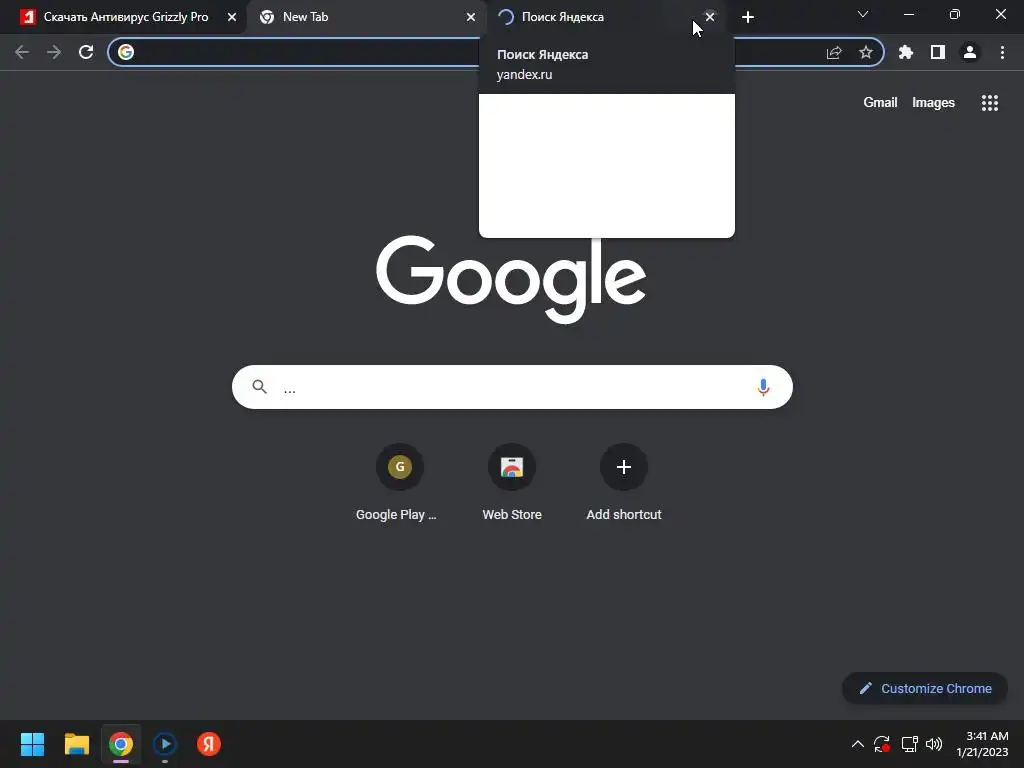
Task: Toggle the side panel icon
Action: (x=938, y=52)
